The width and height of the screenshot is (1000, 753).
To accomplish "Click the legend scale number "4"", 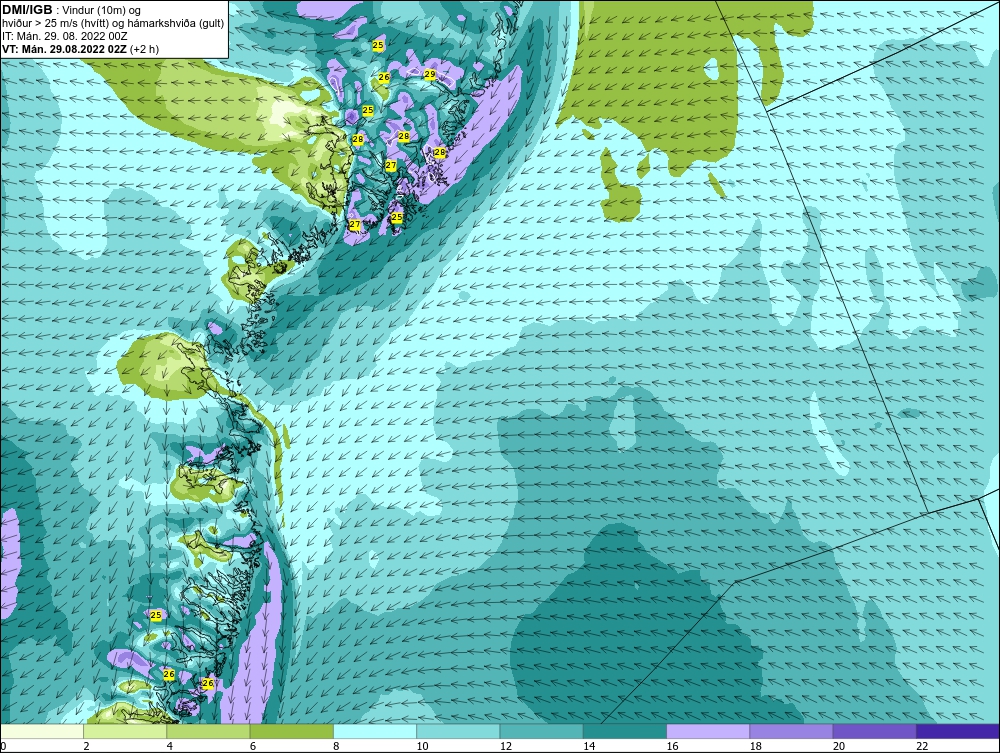I will (170, 746).
